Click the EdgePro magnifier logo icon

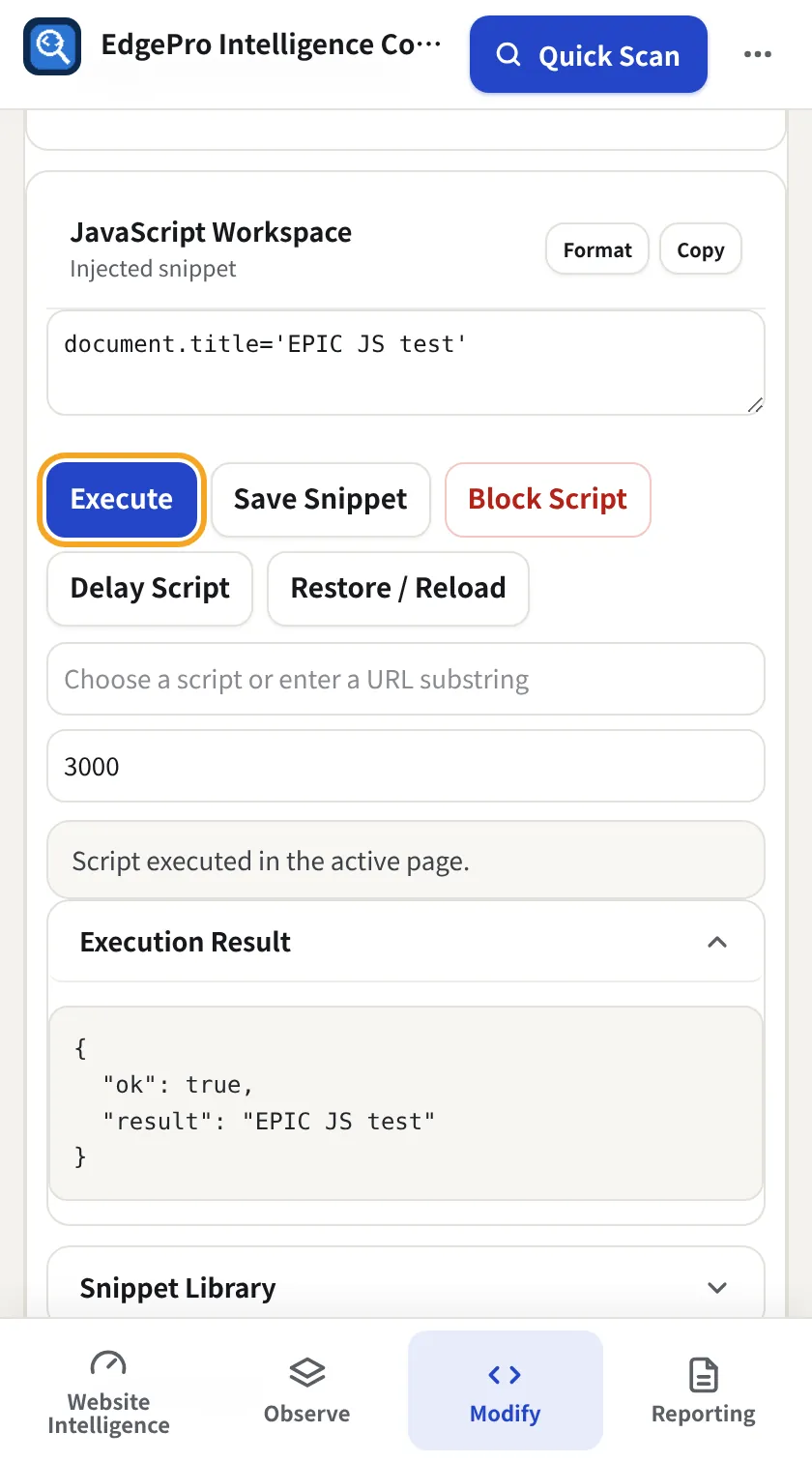click(52, 46)
